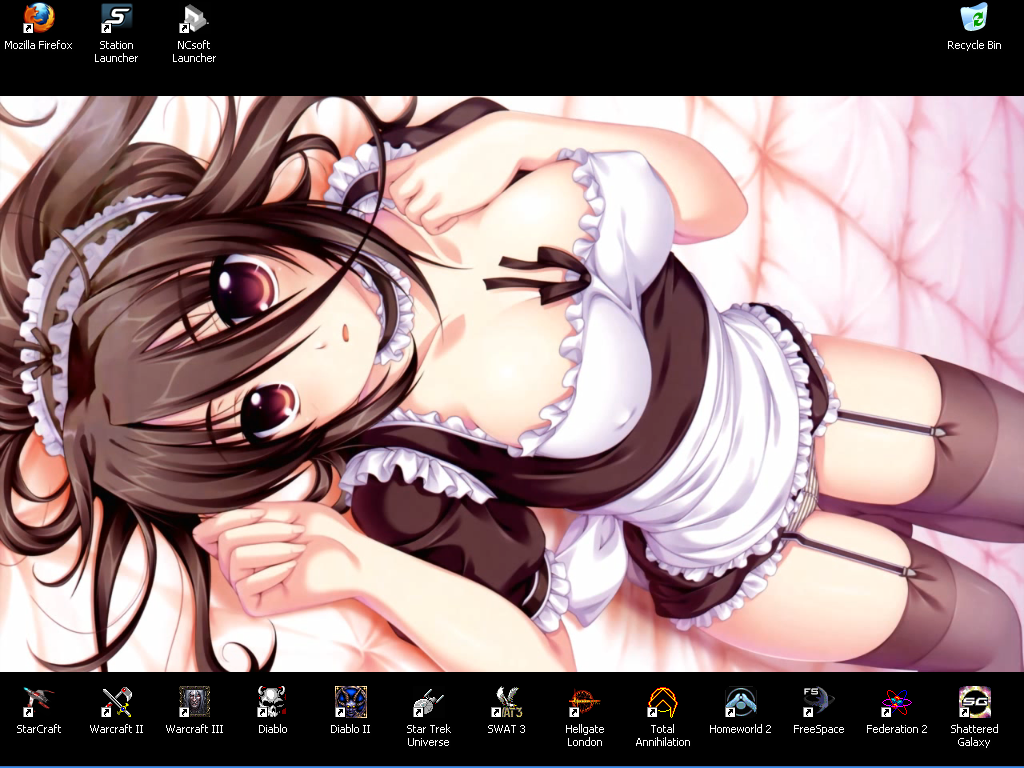1024x768 pixels.
Task: Select the Diablo II shortcut icon
Action: 350,702
